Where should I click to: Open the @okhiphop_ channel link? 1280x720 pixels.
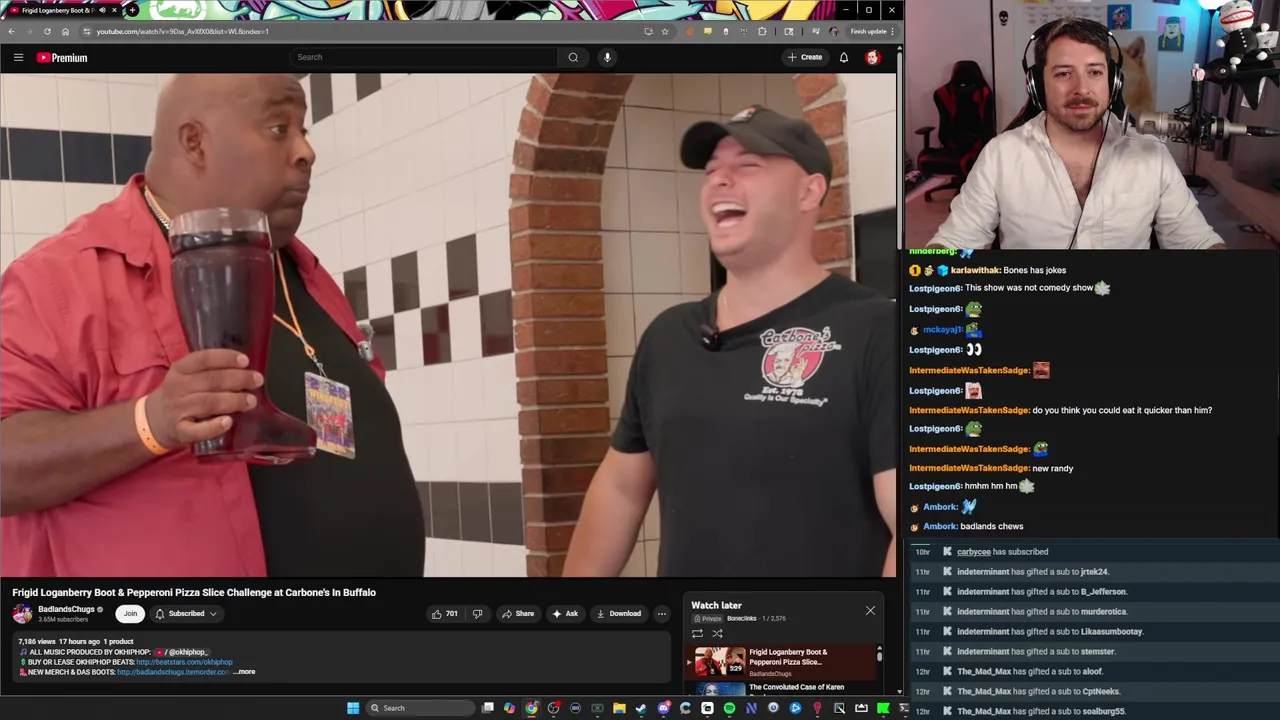coord(181,652)
